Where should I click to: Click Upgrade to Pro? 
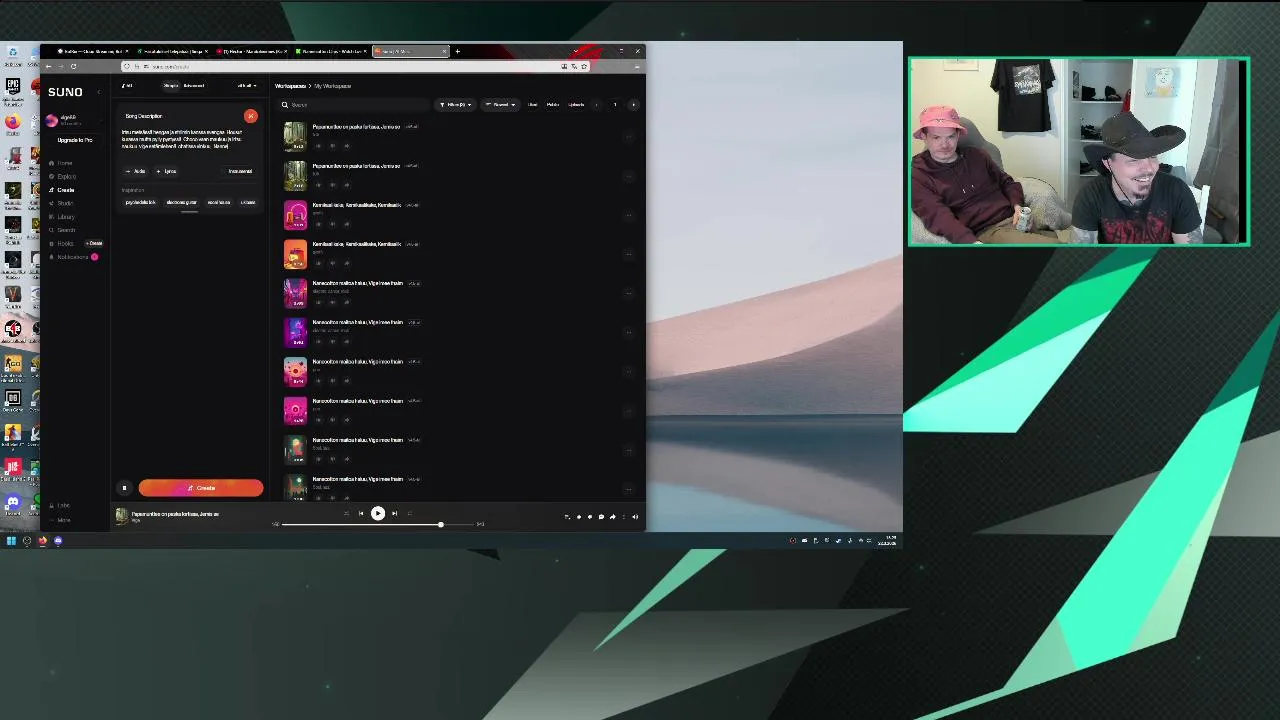coord(75,140)
